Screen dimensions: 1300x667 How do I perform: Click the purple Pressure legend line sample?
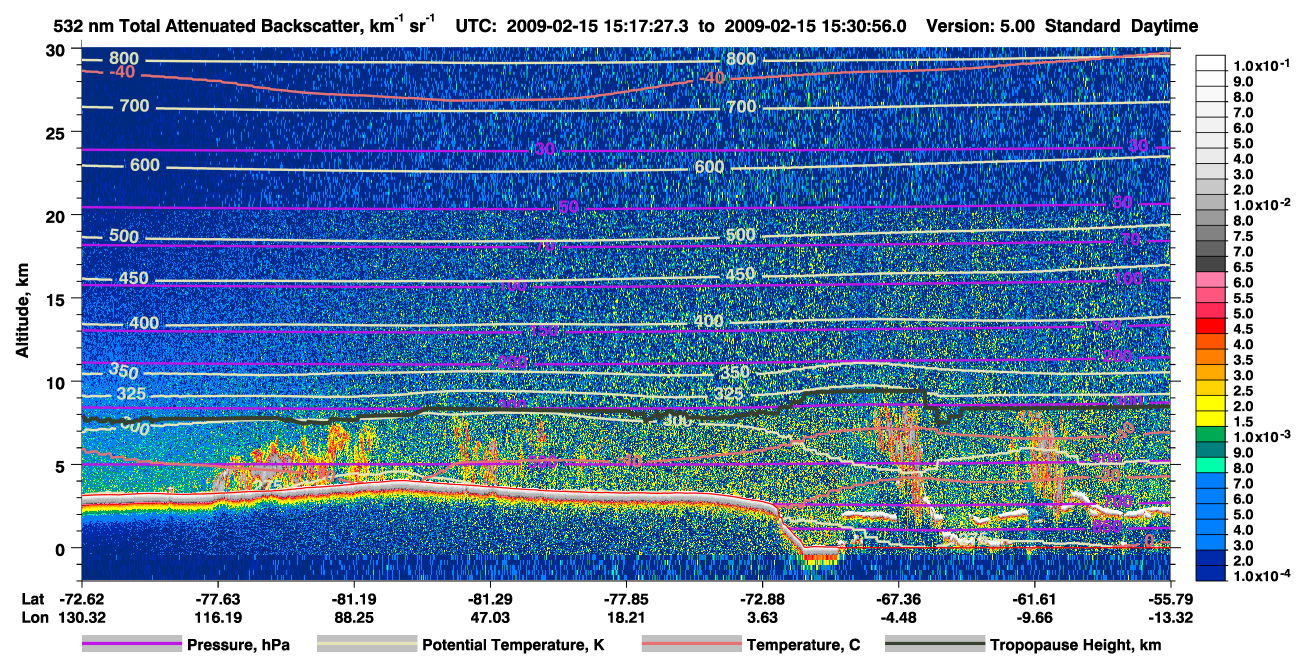click(x=132, y=645)
